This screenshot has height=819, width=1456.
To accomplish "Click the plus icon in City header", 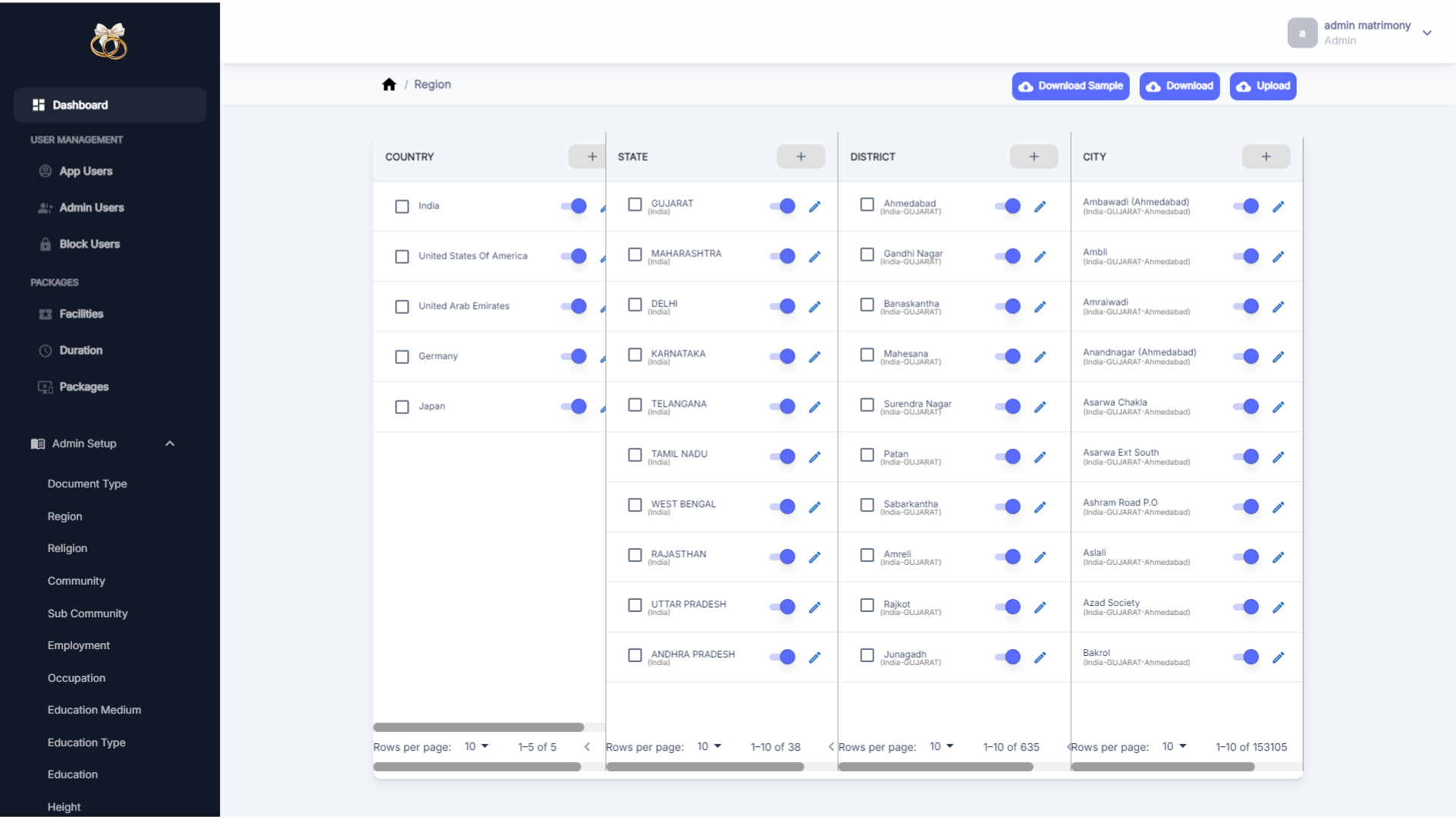I will coord(1266,157).
